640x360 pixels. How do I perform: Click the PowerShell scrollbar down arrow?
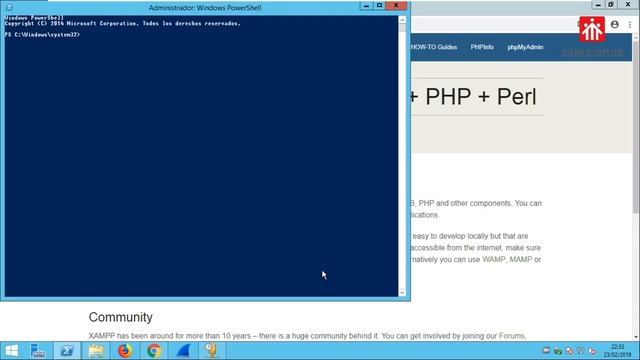coord(402,292)
